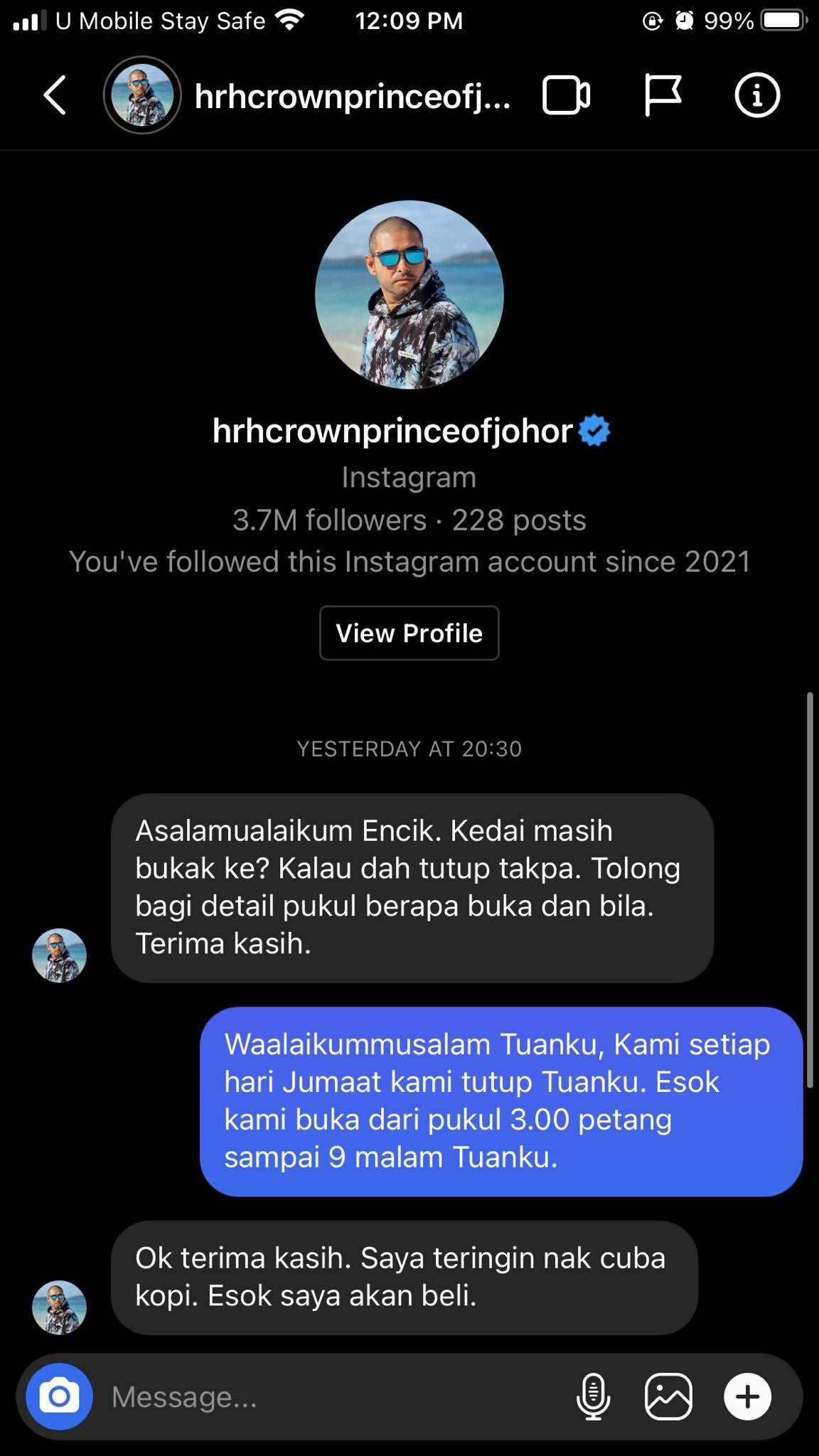Tap the flag icon in header
The height and width of the screenshot is (1456, 819).
tap(663, 95)
